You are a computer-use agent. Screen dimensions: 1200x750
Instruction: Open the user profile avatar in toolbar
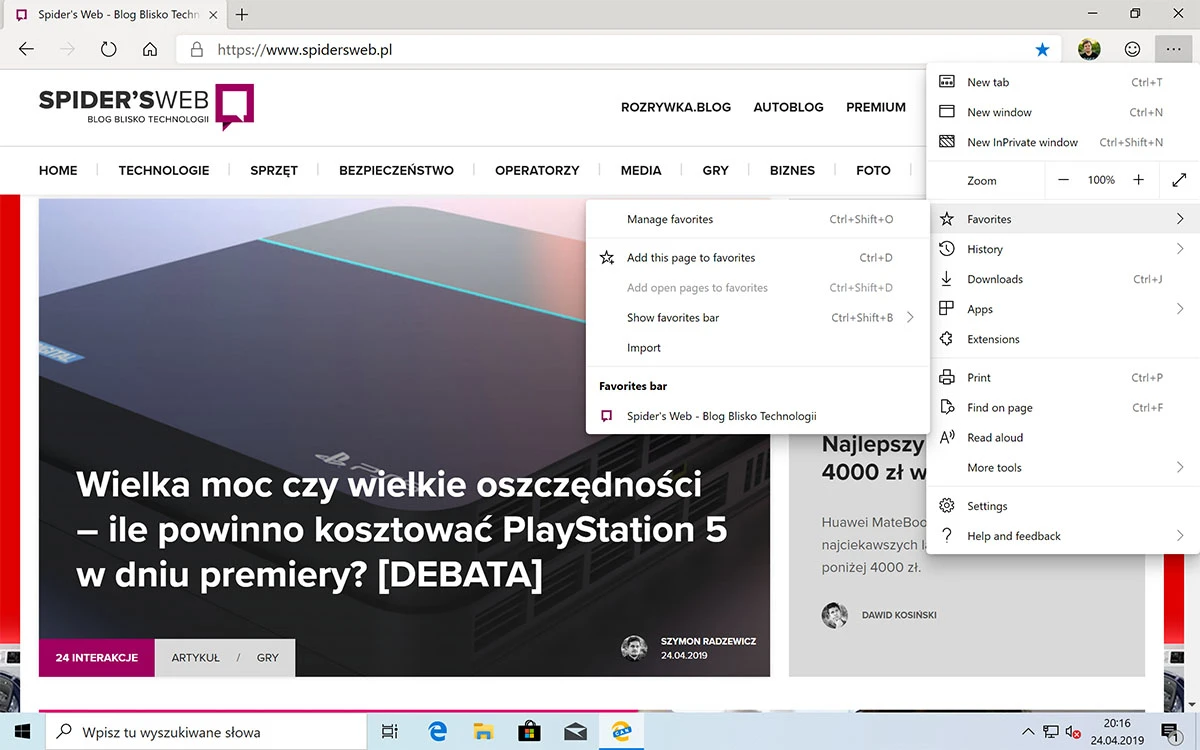point(1089,49)
